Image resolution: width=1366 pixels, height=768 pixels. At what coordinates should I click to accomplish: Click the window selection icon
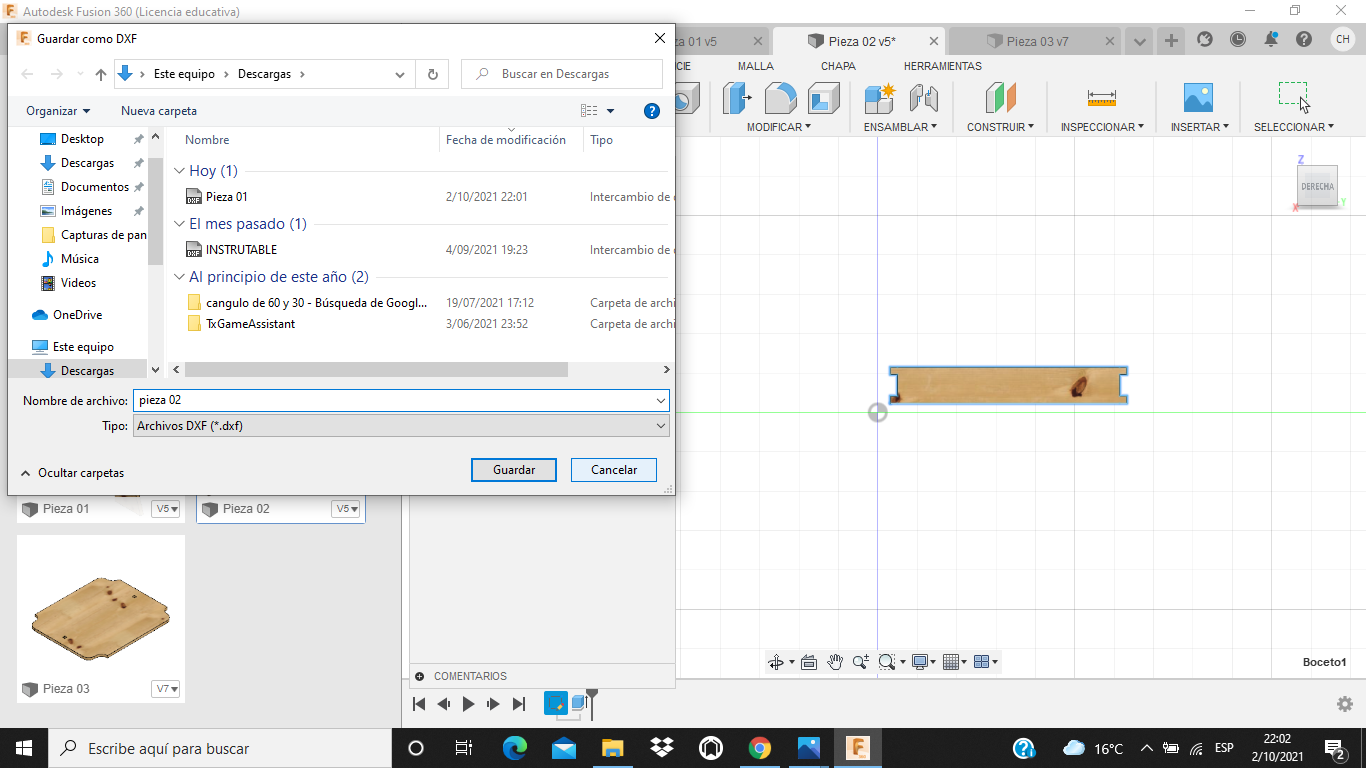click(1293, 97)
